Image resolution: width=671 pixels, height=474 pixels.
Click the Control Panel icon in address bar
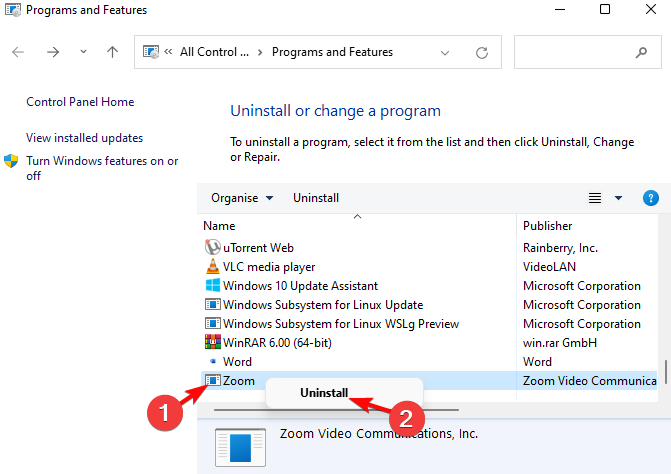click(x=151, y=52)
